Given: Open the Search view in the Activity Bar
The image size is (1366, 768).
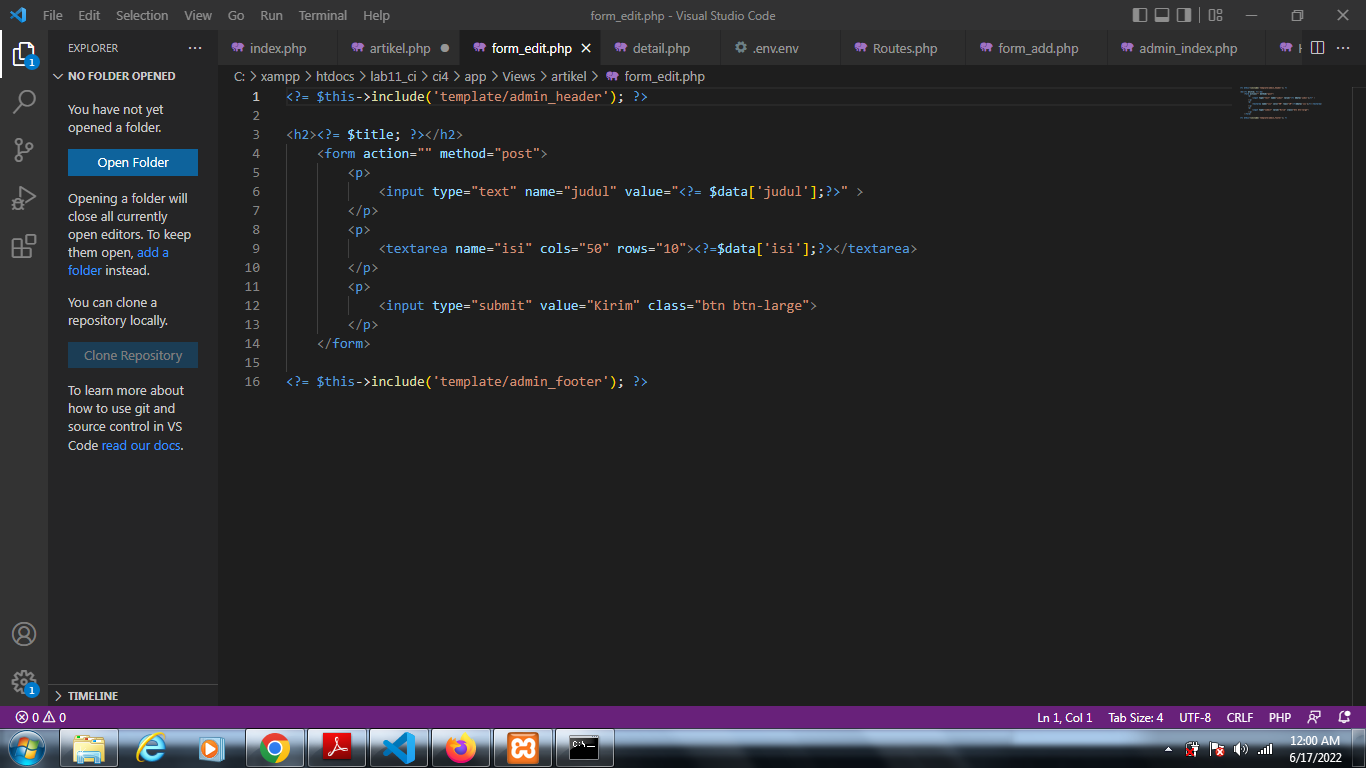Looking at the screenshot, I should pyautogui.click(x=24, y=101).
